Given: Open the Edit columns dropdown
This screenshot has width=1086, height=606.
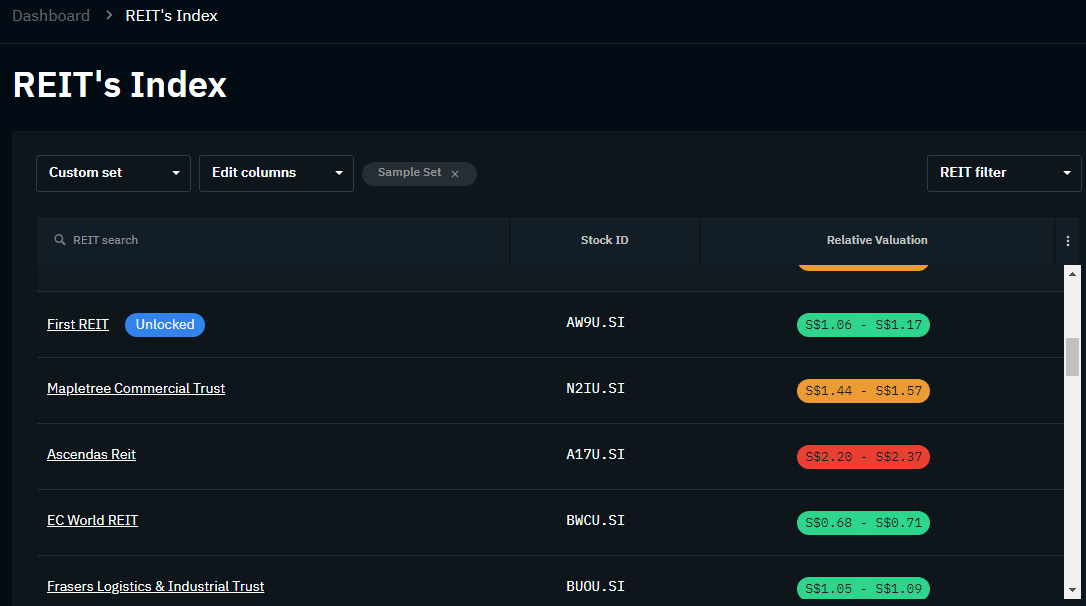Looking at the screenshot, I should [x=276, y=173].
